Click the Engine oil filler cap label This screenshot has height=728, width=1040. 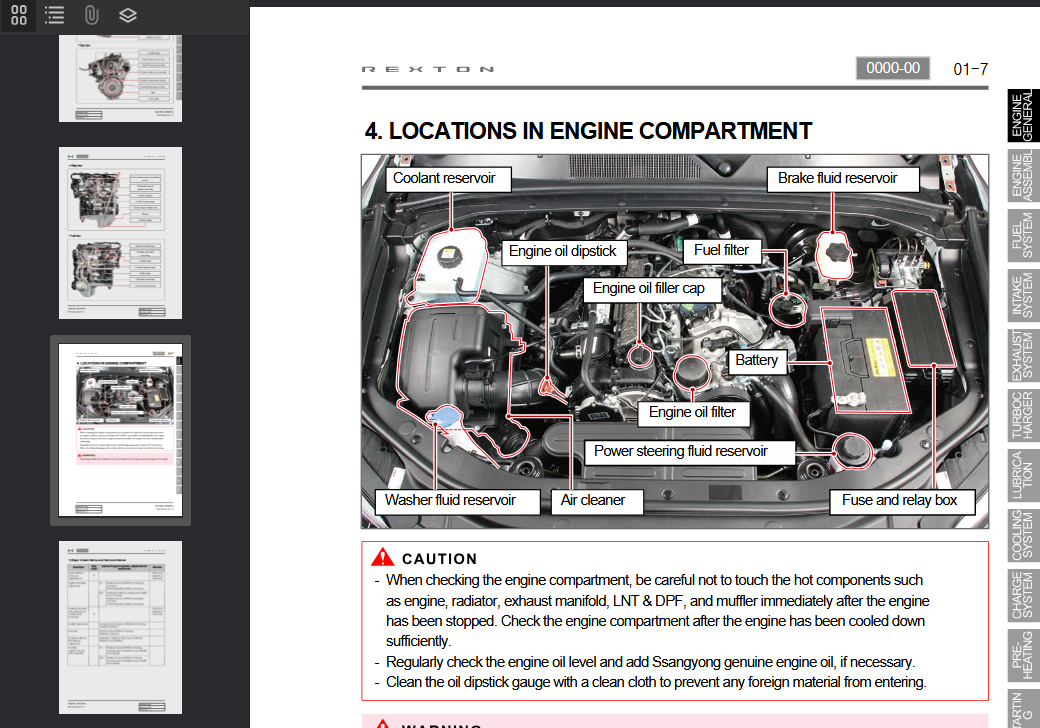point(652,289)
